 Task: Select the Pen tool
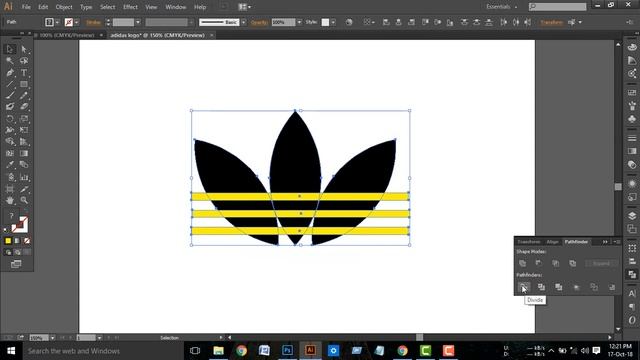point(10,73)
